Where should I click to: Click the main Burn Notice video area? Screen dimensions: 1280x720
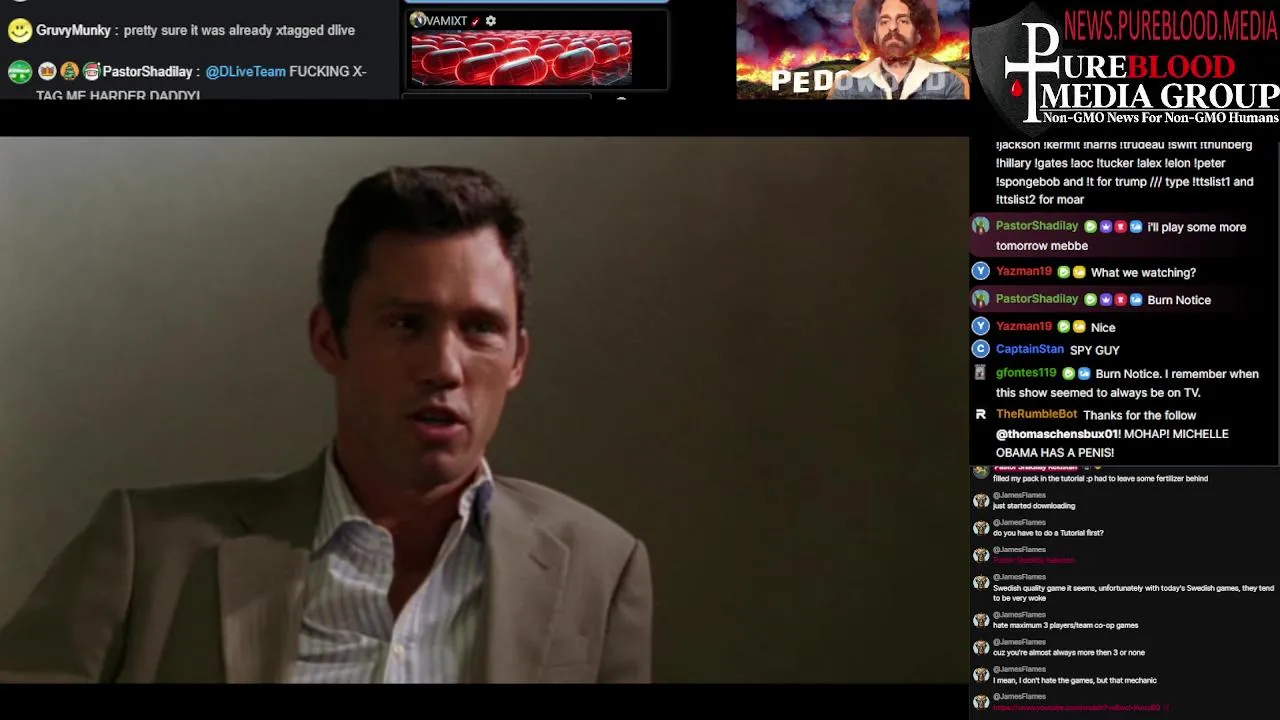484,410
